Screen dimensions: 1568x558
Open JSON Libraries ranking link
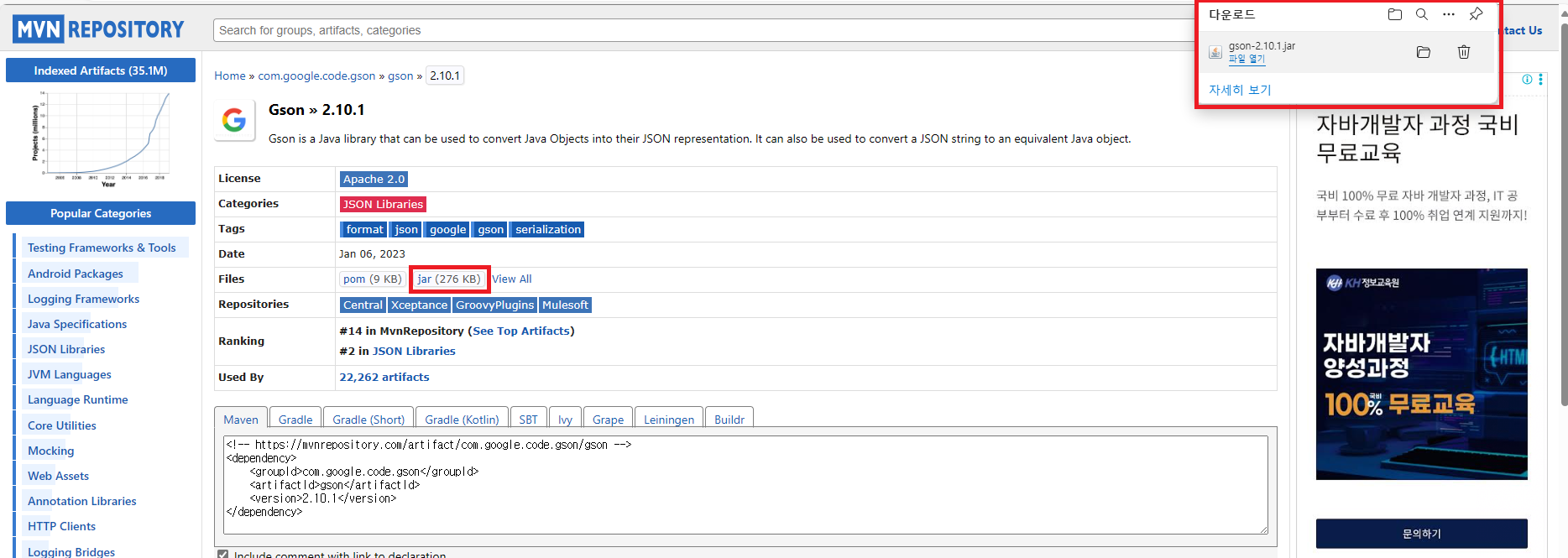(414, 351)
